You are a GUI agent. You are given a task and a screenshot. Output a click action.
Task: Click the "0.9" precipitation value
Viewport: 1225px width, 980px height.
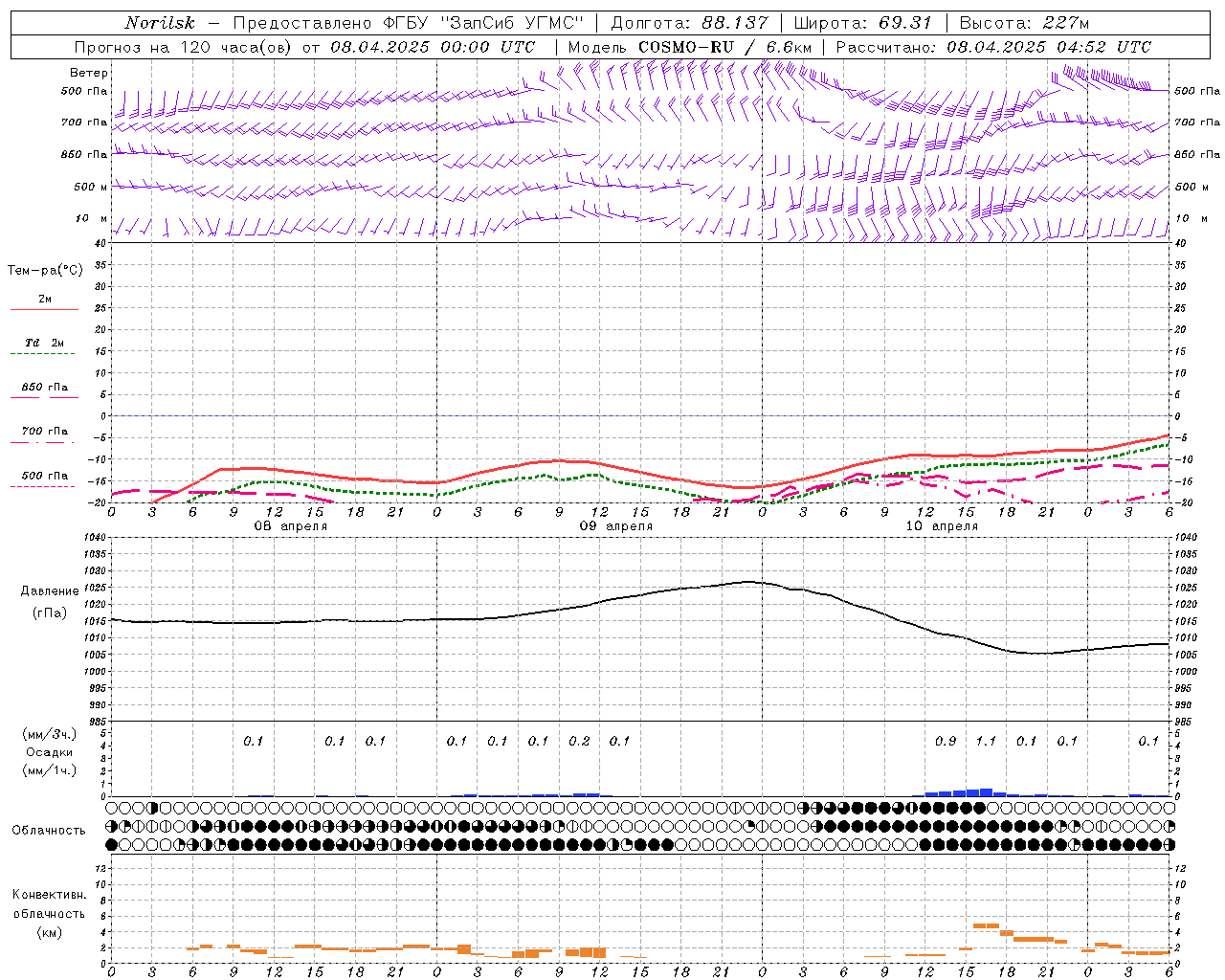(x=946, y=741)
